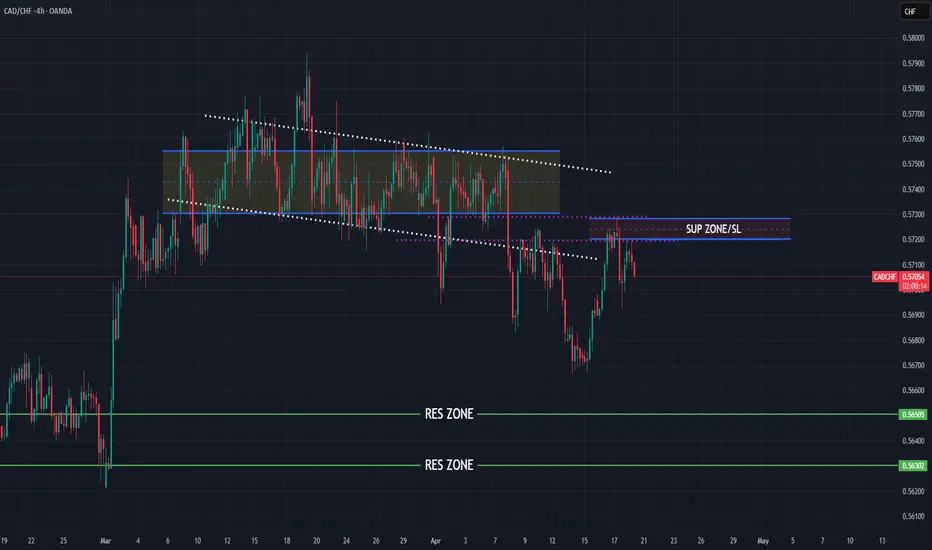Click the 0.57100 price axis label
Screen dimensions: 932x550
pyautogui.click(x=913, y=265)
